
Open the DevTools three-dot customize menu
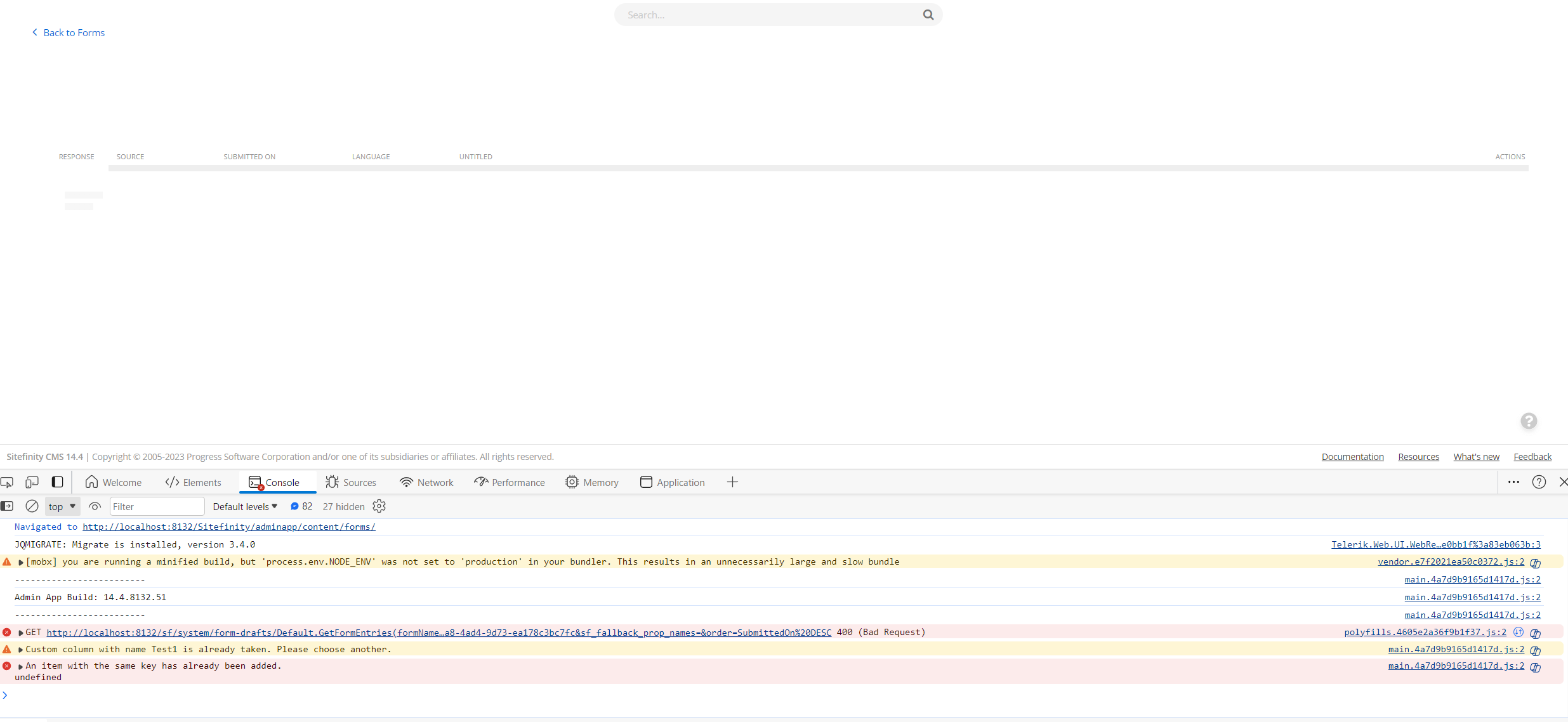point(1513,482)
